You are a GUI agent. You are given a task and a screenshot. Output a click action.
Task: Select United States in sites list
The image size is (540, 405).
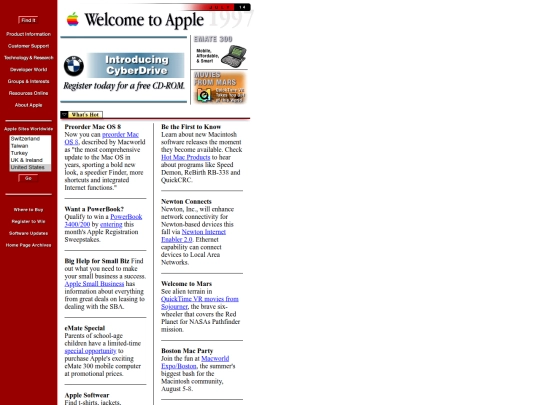[30, 167]
